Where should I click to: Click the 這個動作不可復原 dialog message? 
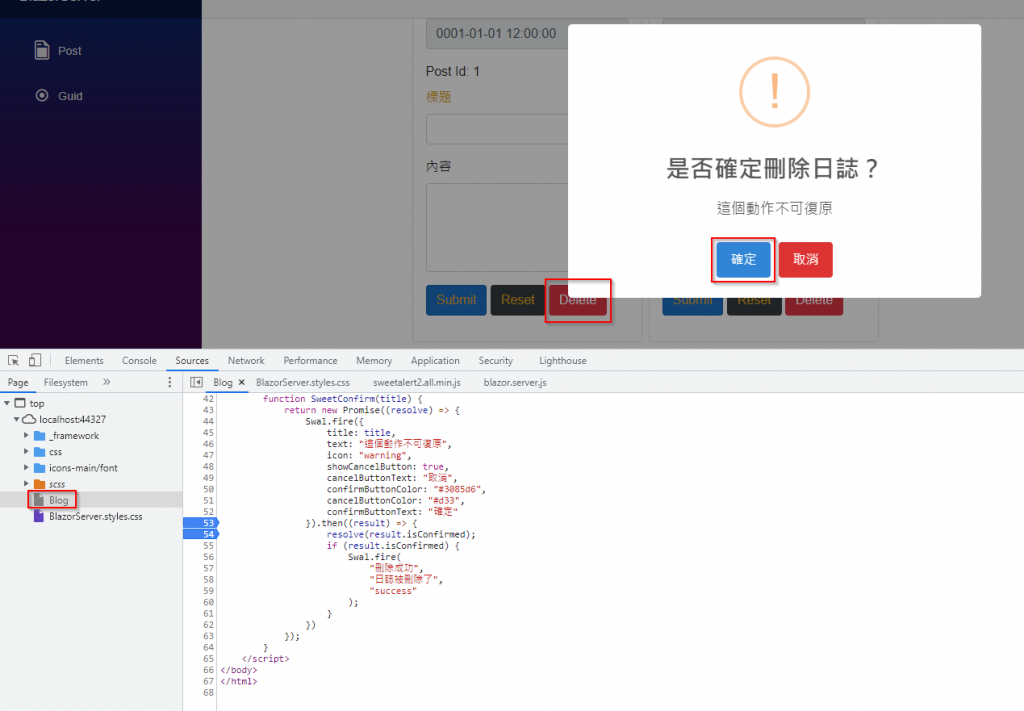[774, 208]
